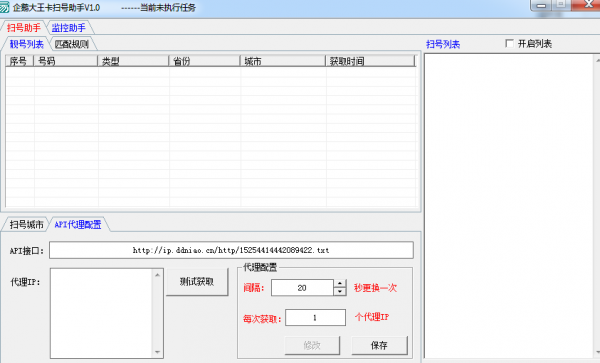This screenshot has width=600, height=363.
Task: Decrease the 间隔 seconds with down arrow
Action: [340, 291]
